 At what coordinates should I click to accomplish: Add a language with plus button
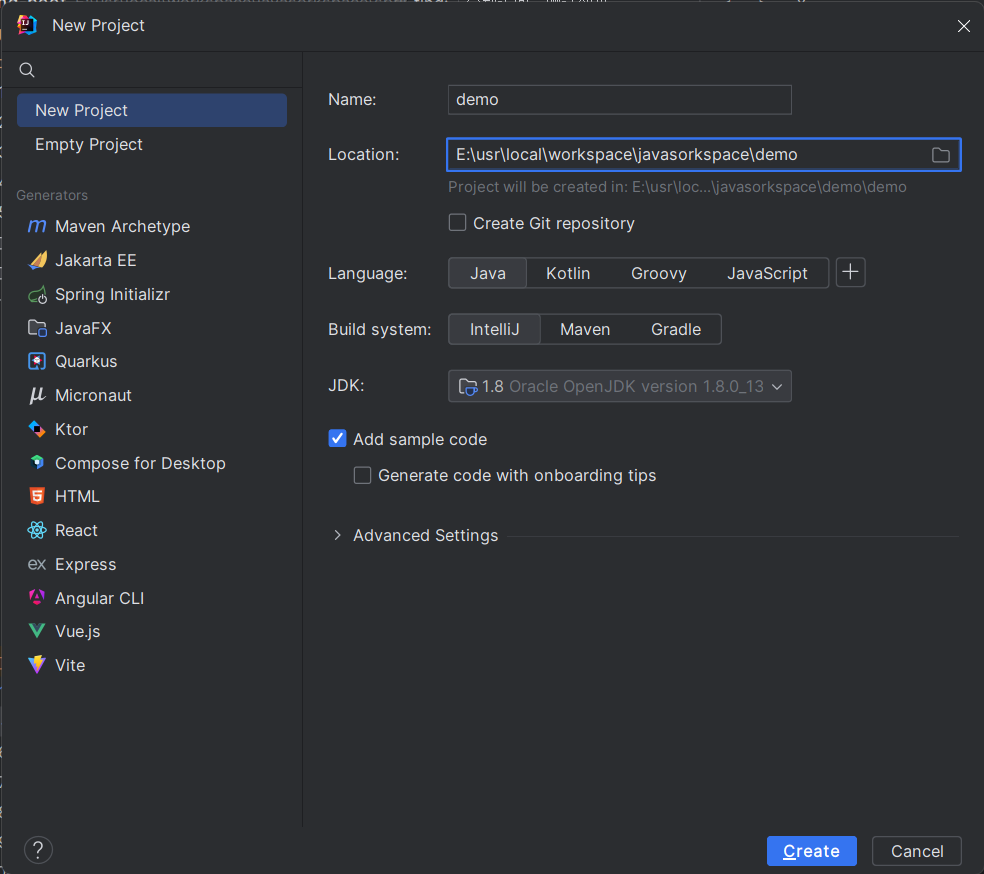(x=850, y=272)
